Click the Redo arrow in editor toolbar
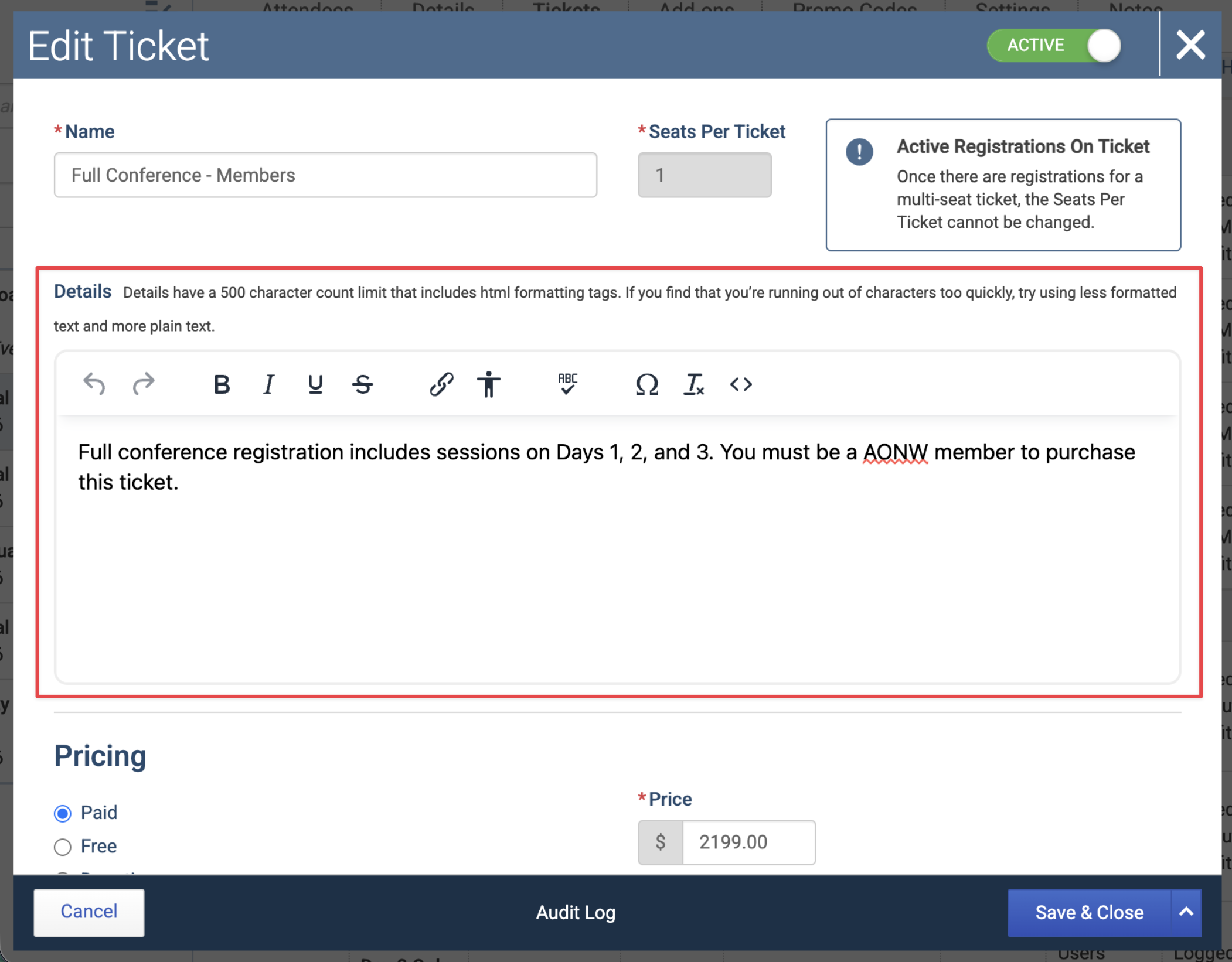 [143, 384]
